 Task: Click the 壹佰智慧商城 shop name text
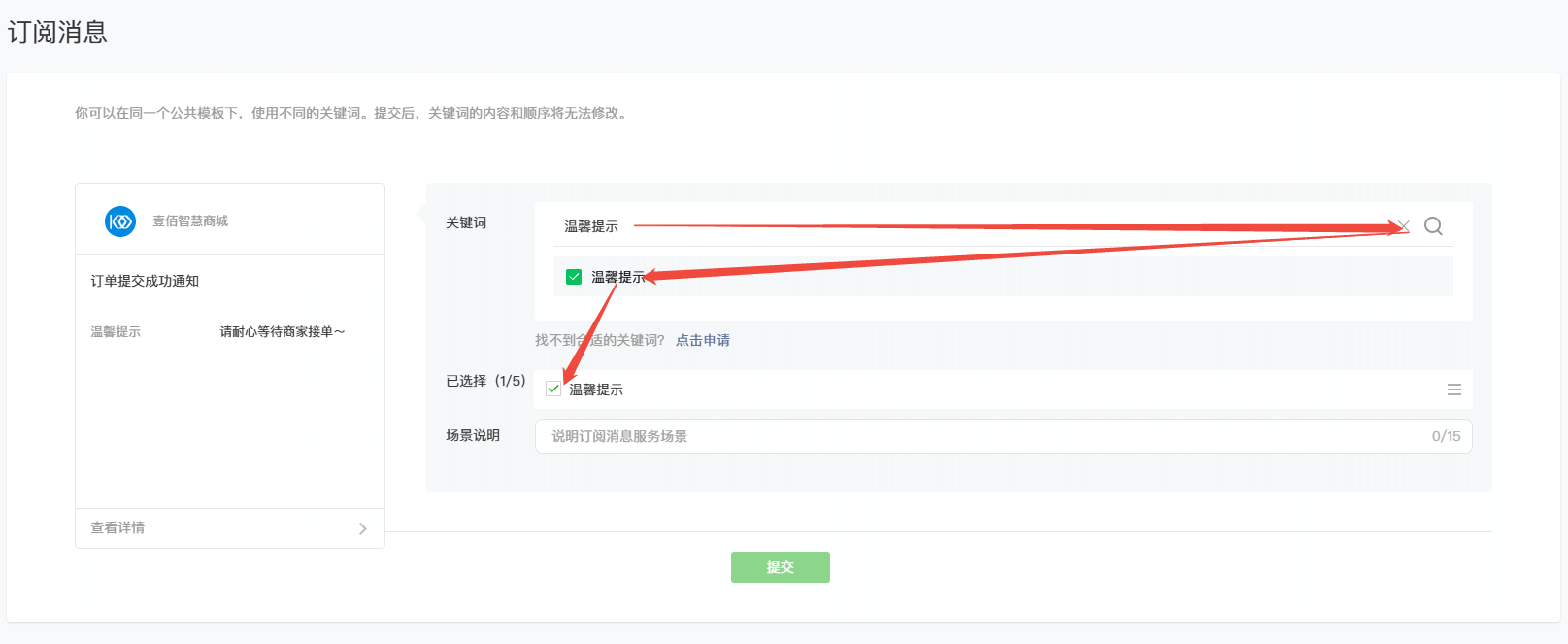pos(190,221)
